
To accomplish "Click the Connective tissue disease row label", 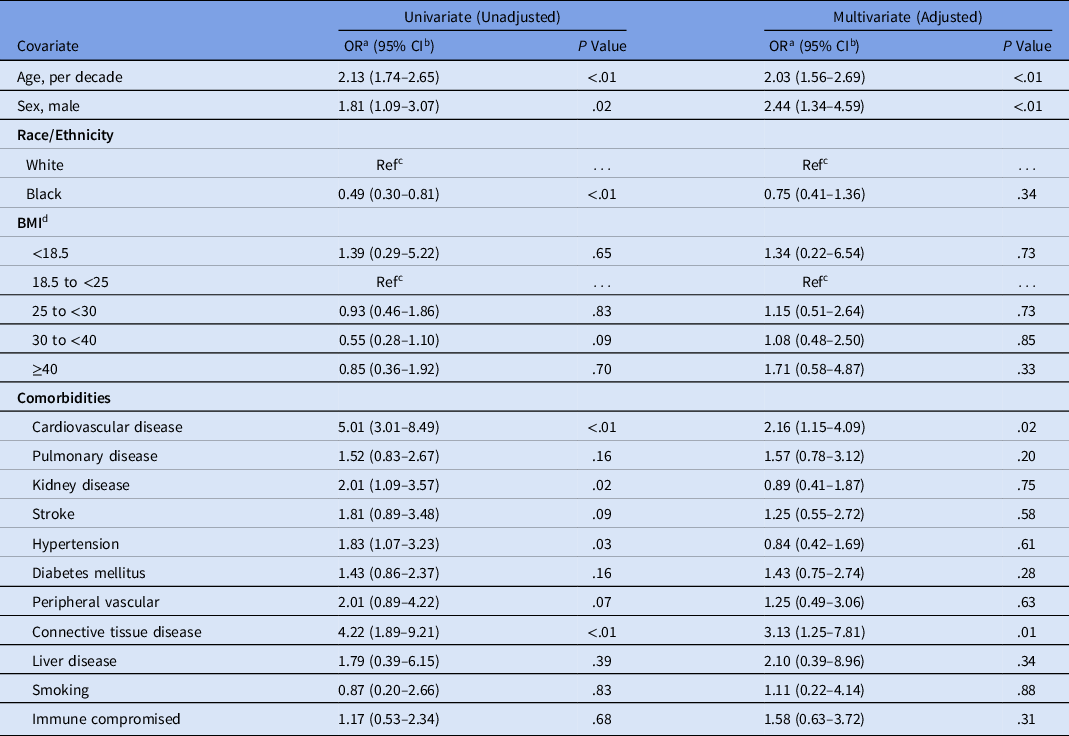I will tap(116, 631).
